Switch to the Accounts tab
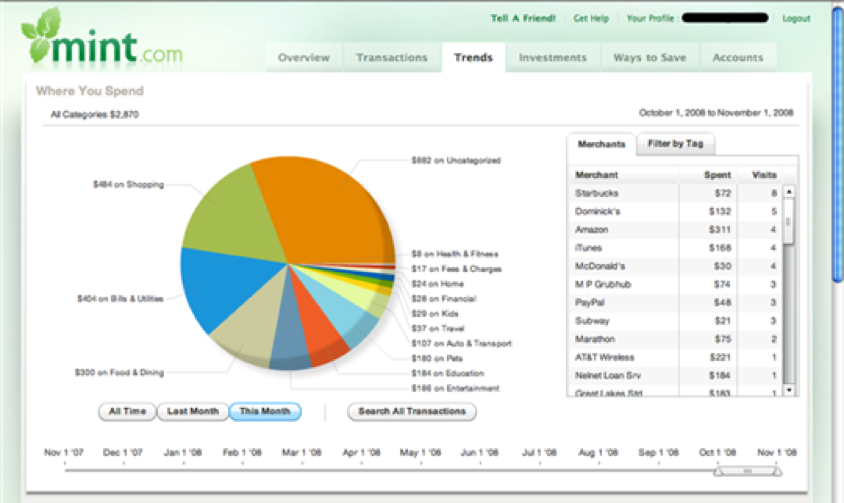The width and height of the screenshot is (844, 503). 738,58
